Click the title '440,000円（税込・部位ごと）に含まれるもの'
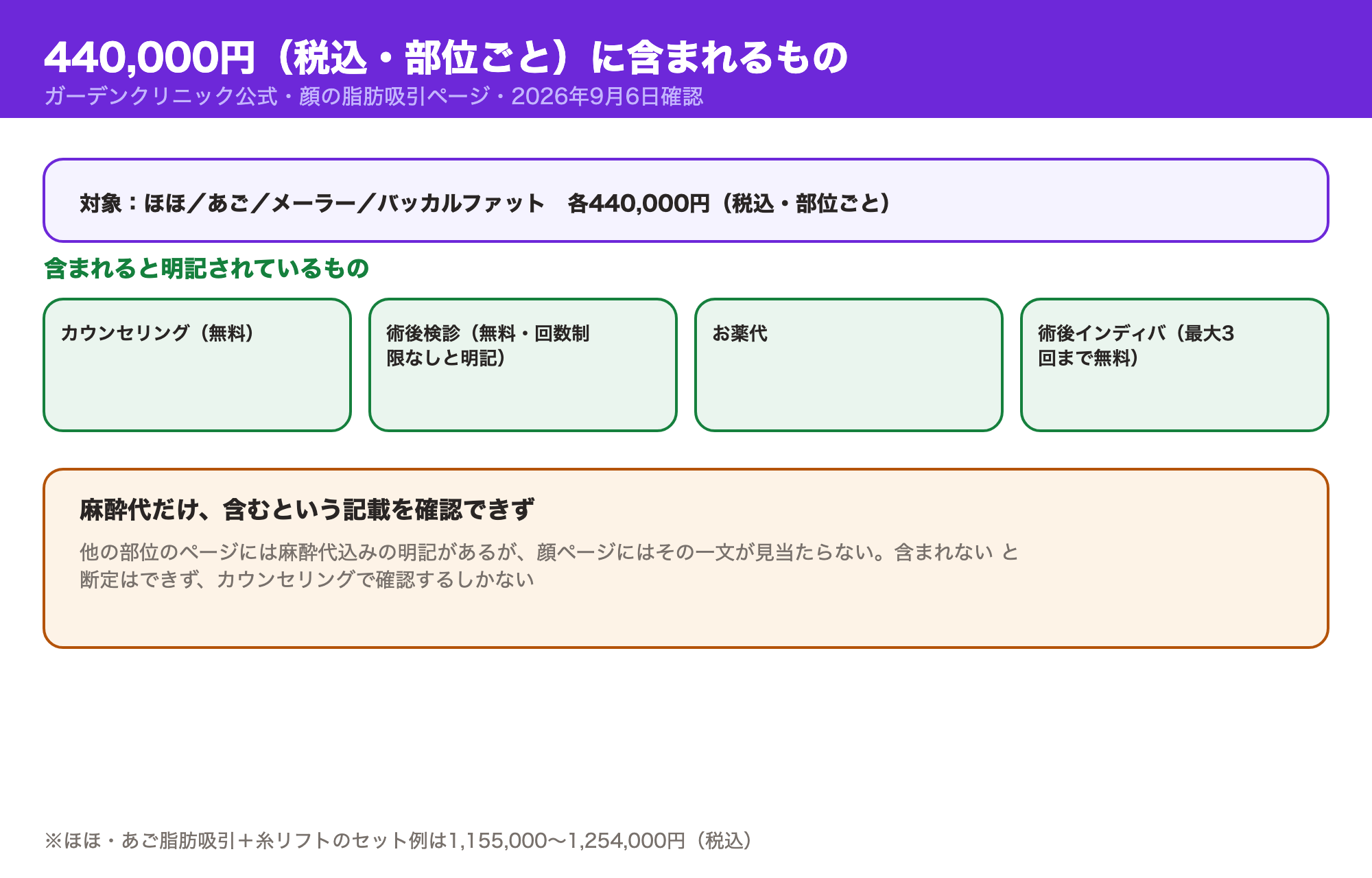The height and width of the screenshot is (878, 1372). coord(447,57)
